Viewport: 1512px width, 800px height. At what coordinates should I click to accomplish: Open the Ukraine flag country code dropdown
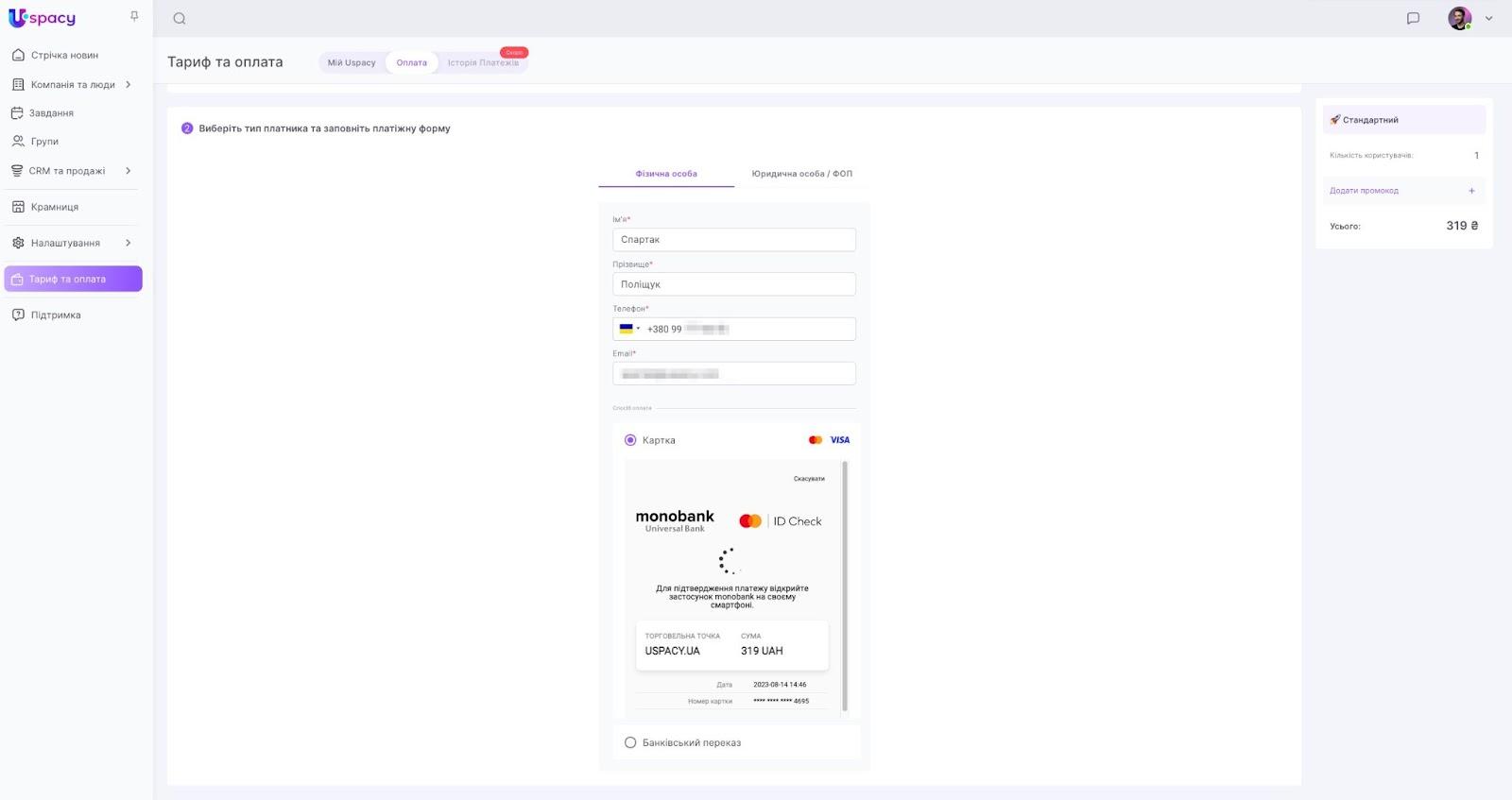pos(628,329)
